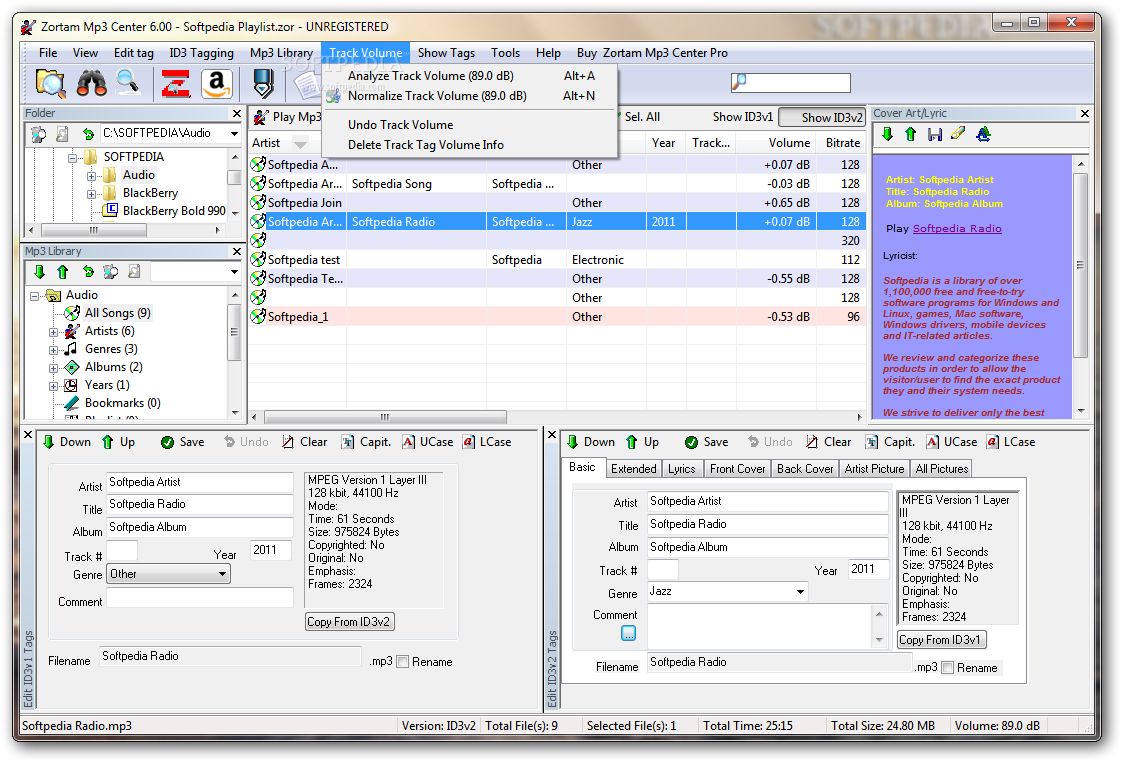1122x762 pixels.
Task: Expand the Genres (3) node
Action: 54,350
